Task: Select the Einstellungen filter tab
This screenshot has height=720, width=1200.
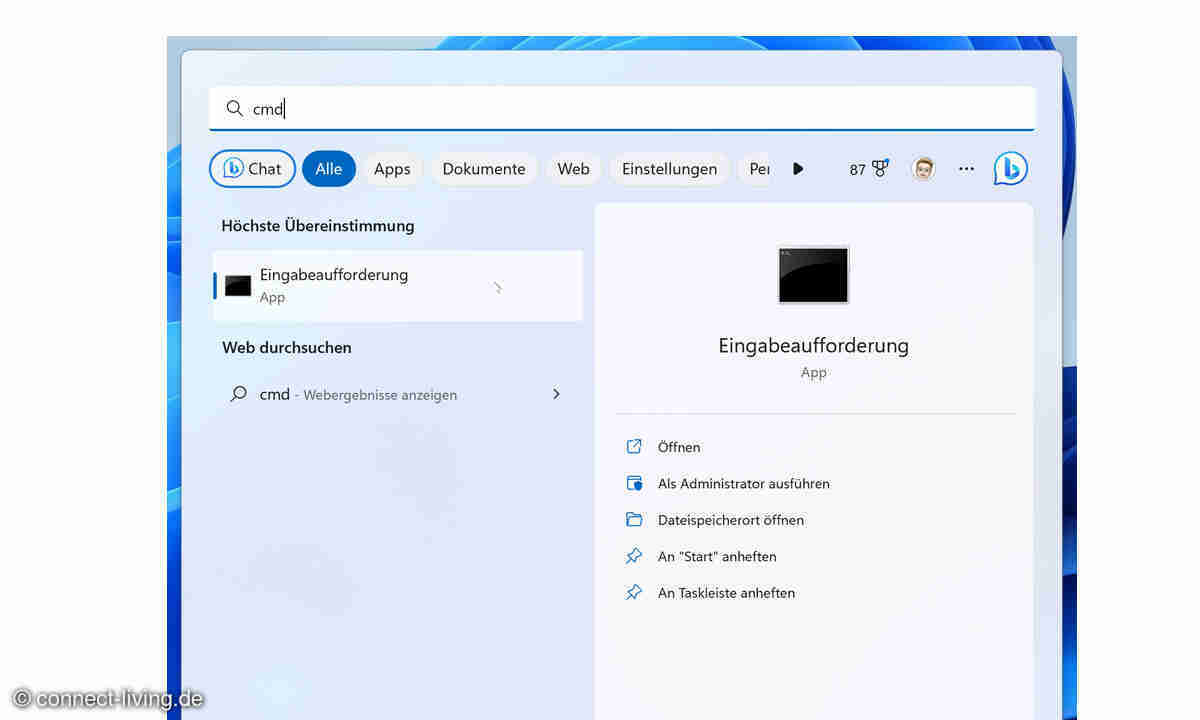Action: pyautogui.click(x=669, y=169)
